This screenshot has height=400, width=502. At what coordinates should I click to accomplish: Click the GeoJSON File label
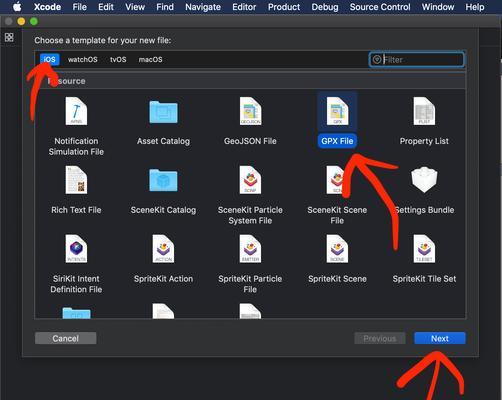(250, 141)
